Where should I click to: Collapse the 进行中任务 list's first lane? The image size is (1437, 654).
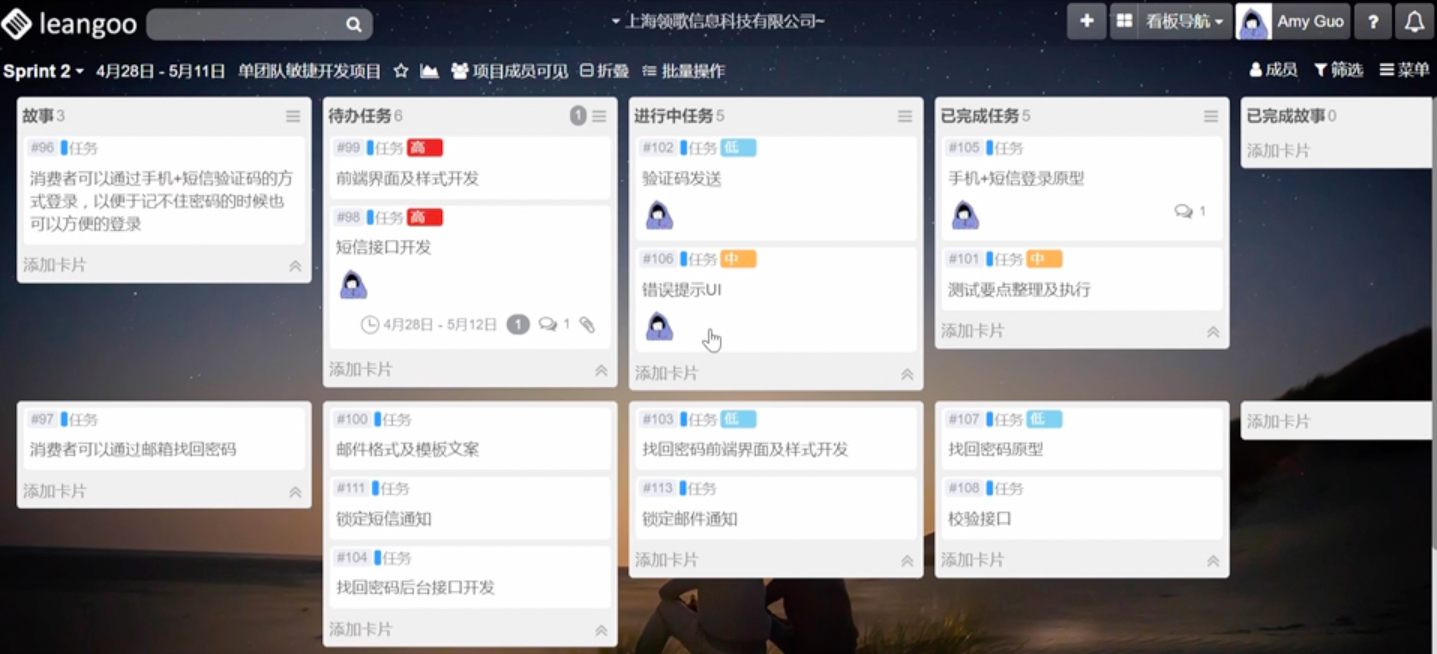tap(907, 374)
